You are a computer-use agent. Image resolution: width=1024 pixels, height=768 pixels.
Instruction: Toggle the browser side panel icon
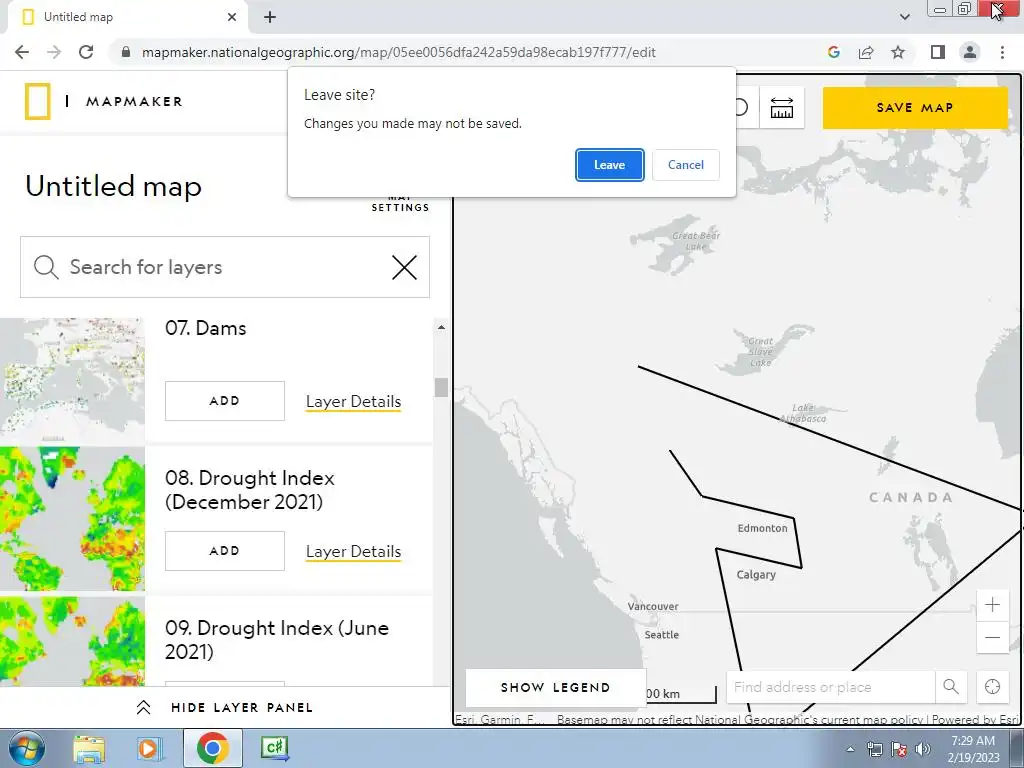[x=938, y=52]
